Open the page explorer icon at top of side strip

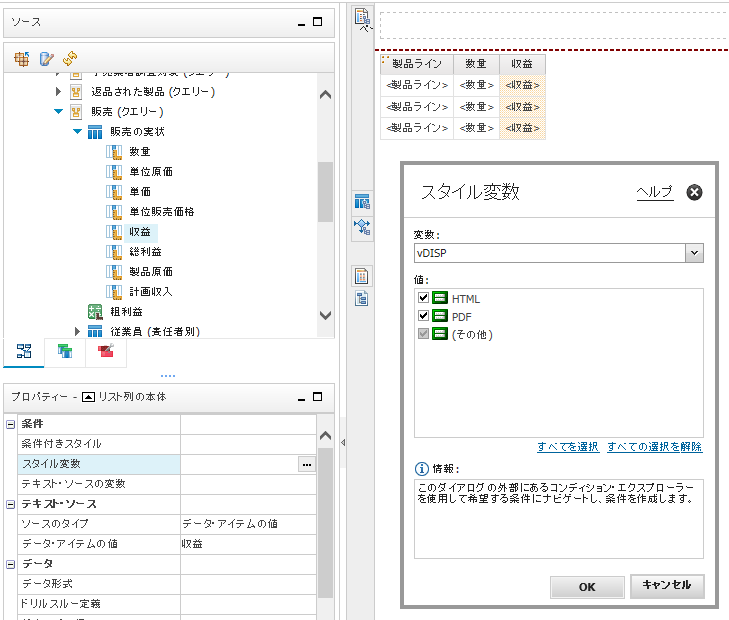click(x=362, y=18)
